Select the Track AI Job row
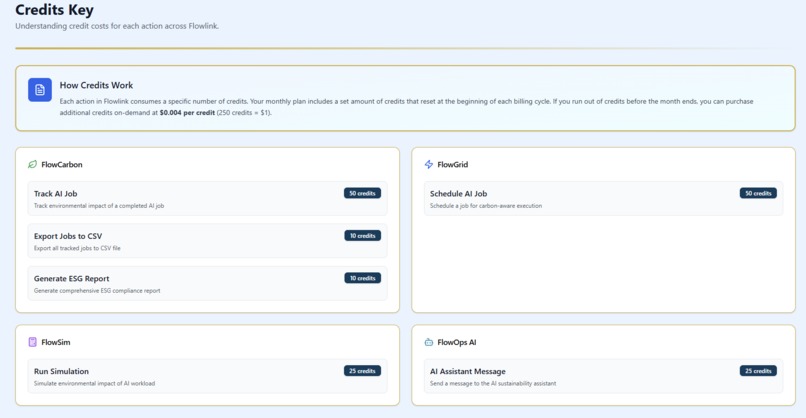 [x=207, y=198]
